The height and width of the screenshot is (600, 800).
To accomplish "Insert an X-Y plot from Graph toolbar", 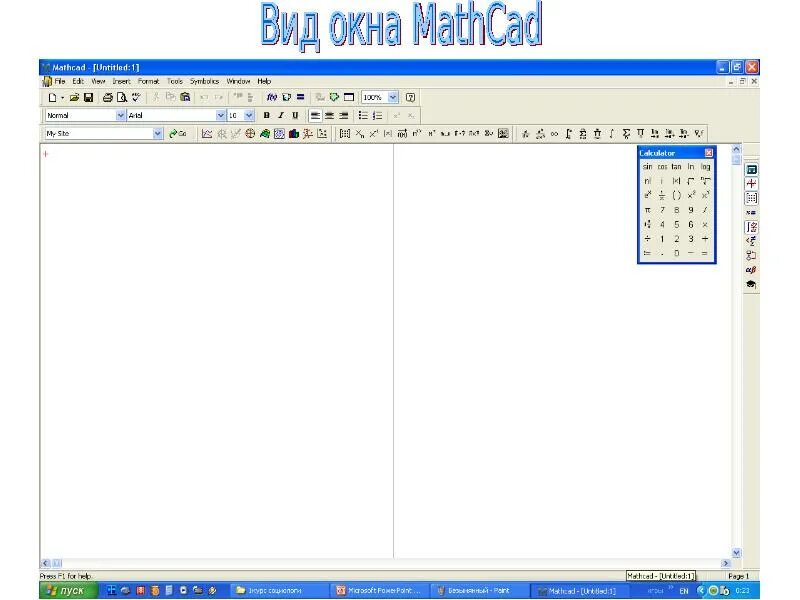I will tap(207, 134).
